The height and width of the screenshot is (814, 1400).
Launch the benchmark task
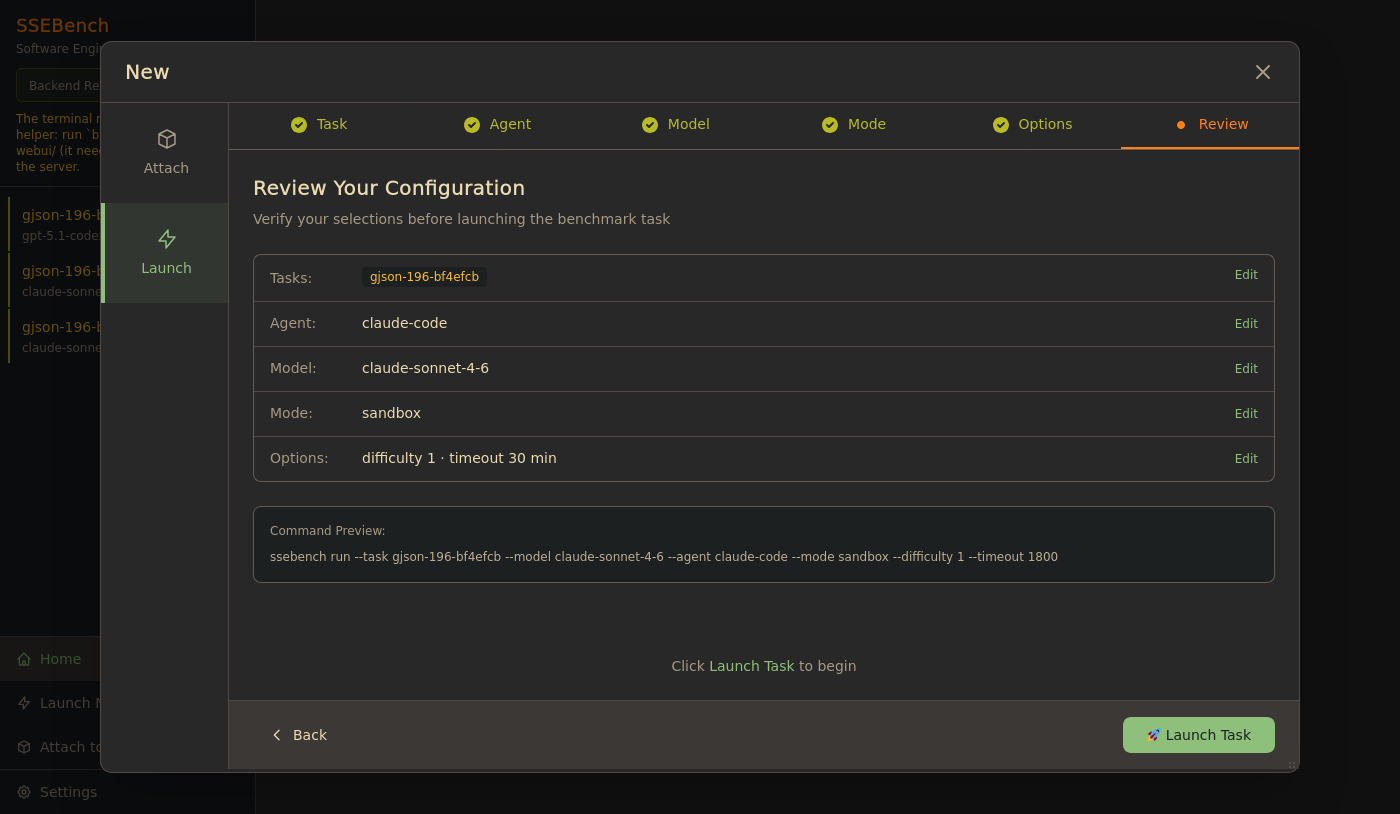[1199, 735]
